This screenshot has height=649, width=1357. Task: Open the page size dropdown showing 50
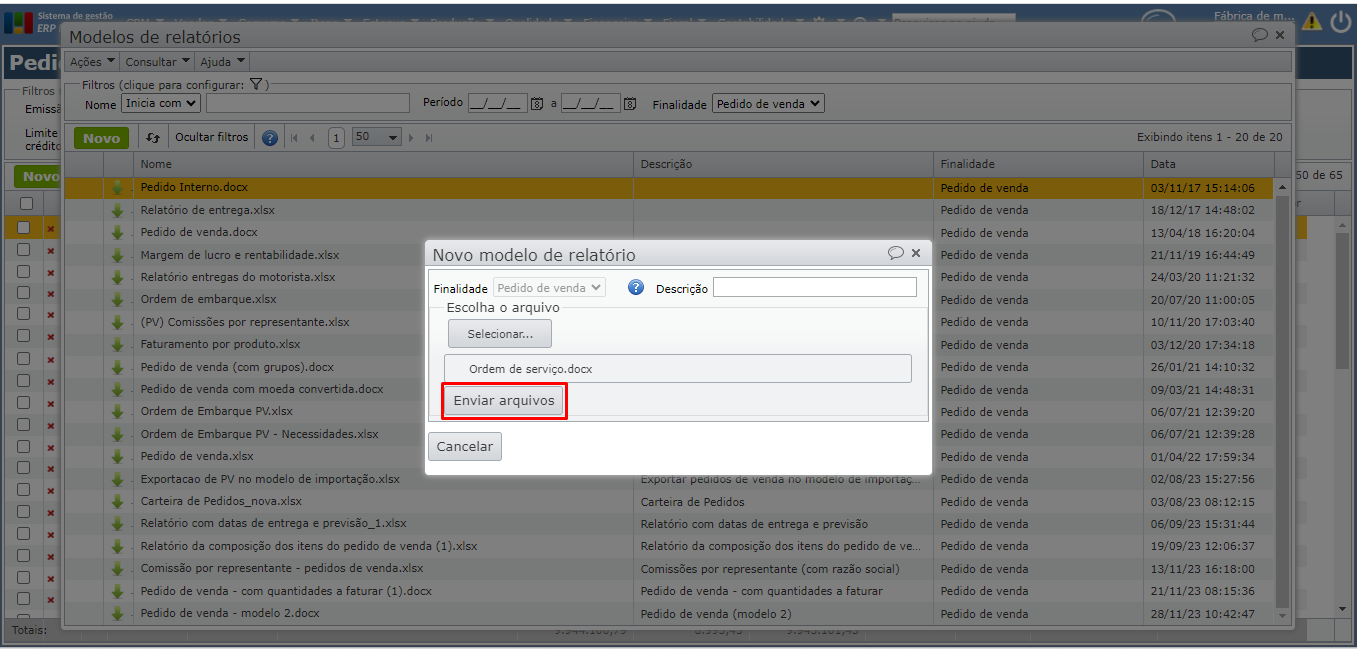coord(377,137)
